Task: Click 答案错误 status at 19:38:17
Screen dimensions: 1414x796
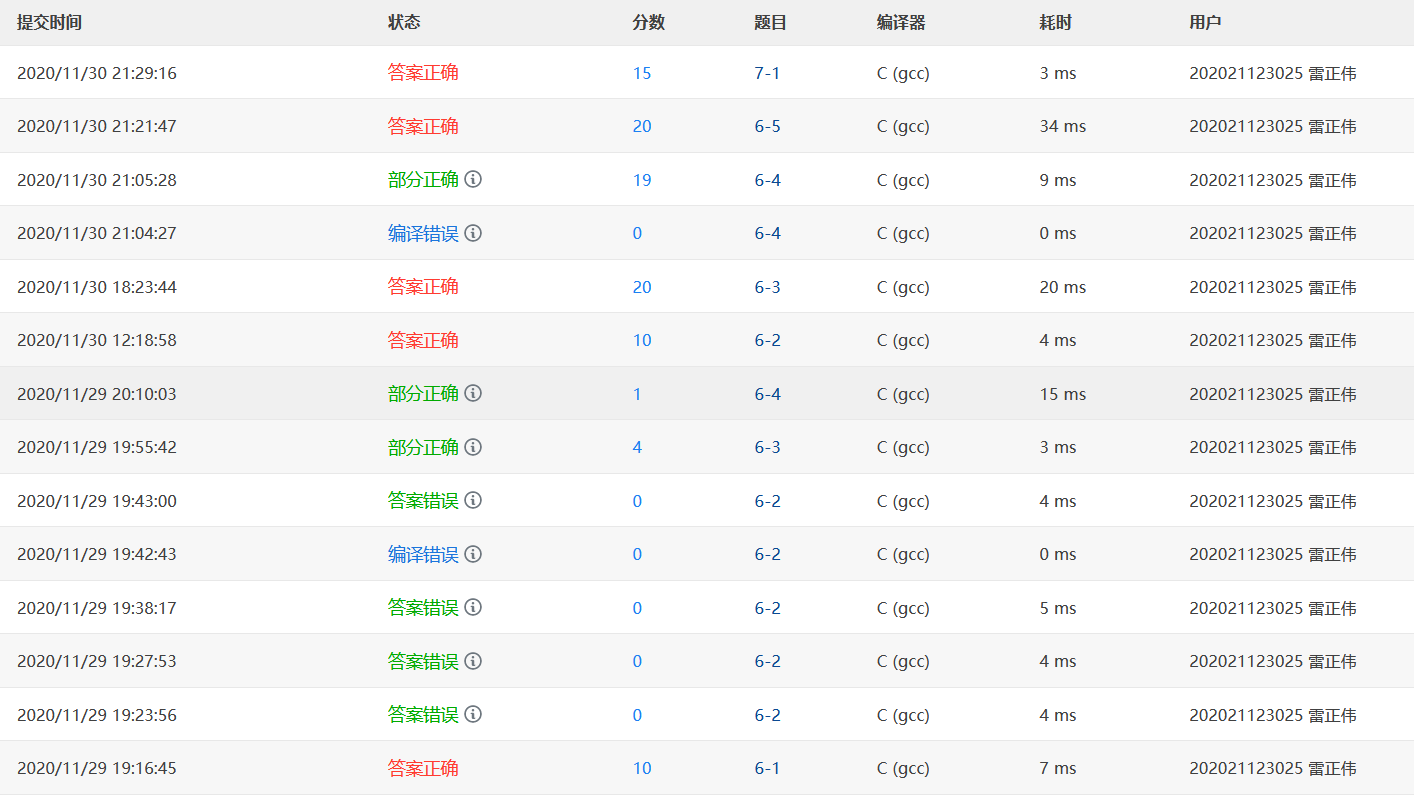Action: (x=423, y=608)
